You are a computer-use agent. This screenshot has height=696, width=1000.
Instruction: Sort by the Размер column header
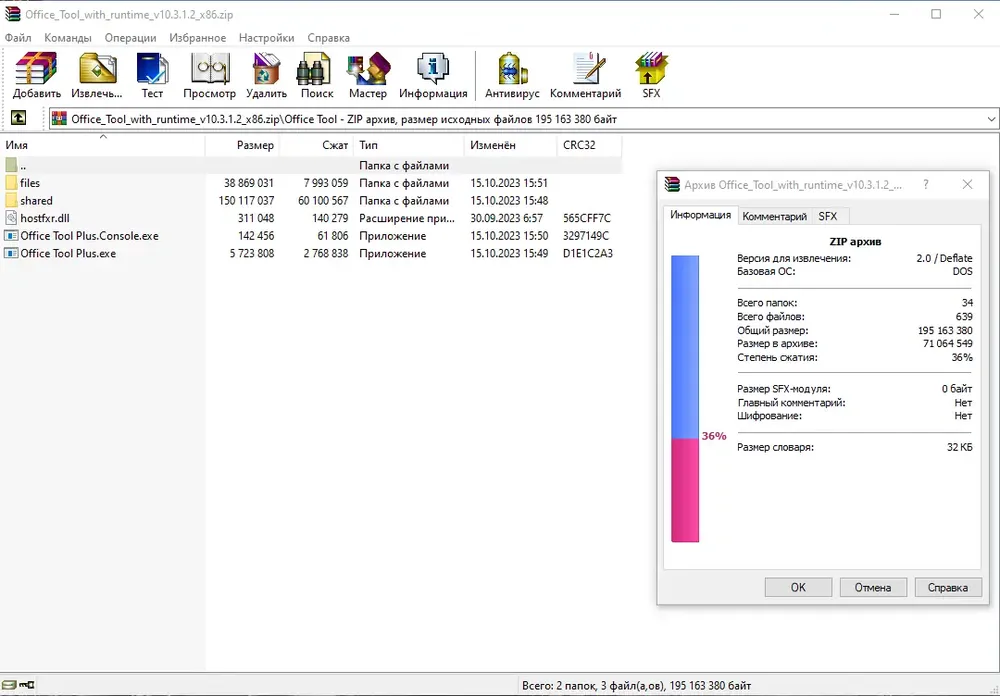(242, 145)
